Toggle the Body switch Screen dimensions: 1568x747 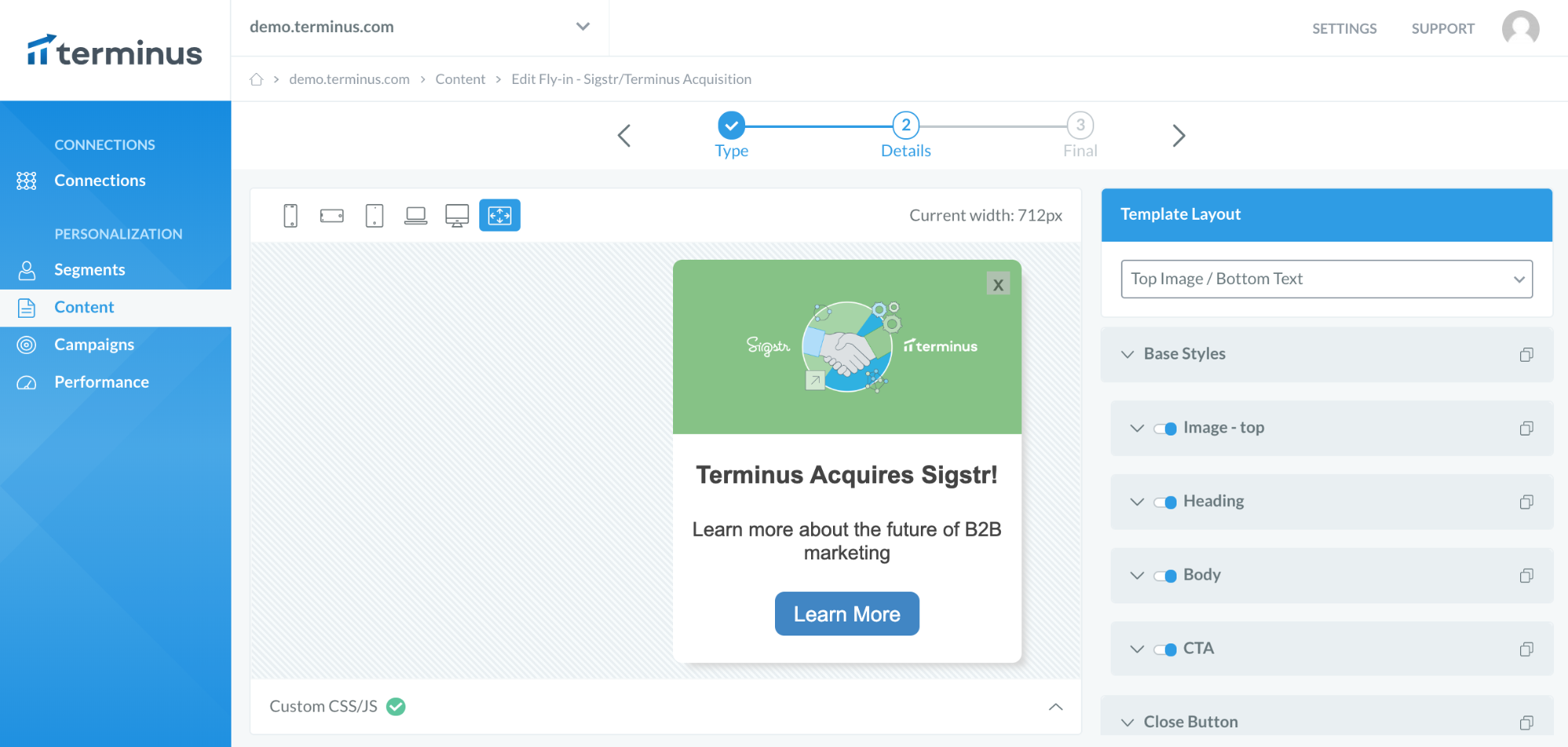(1165, 576)
